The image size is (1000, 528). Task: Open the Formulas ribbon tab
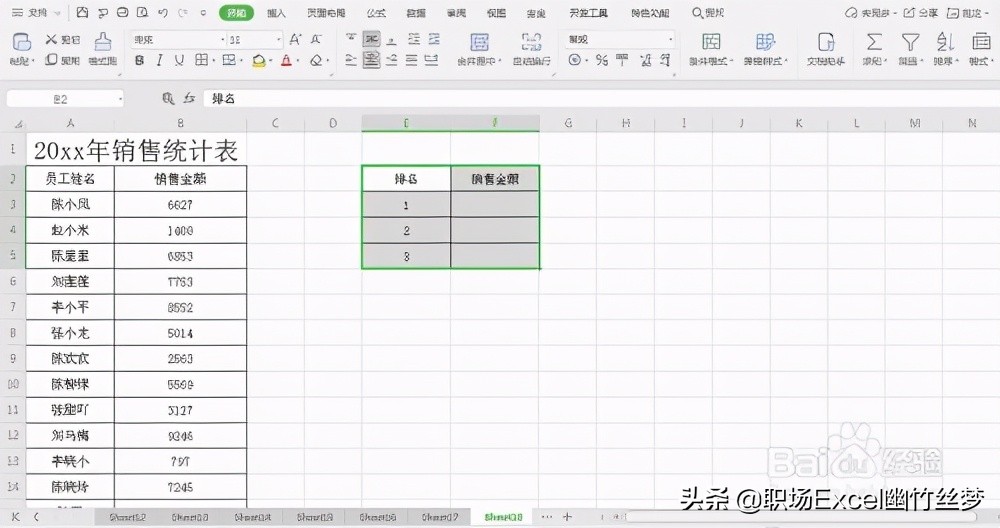click(376, 13)
